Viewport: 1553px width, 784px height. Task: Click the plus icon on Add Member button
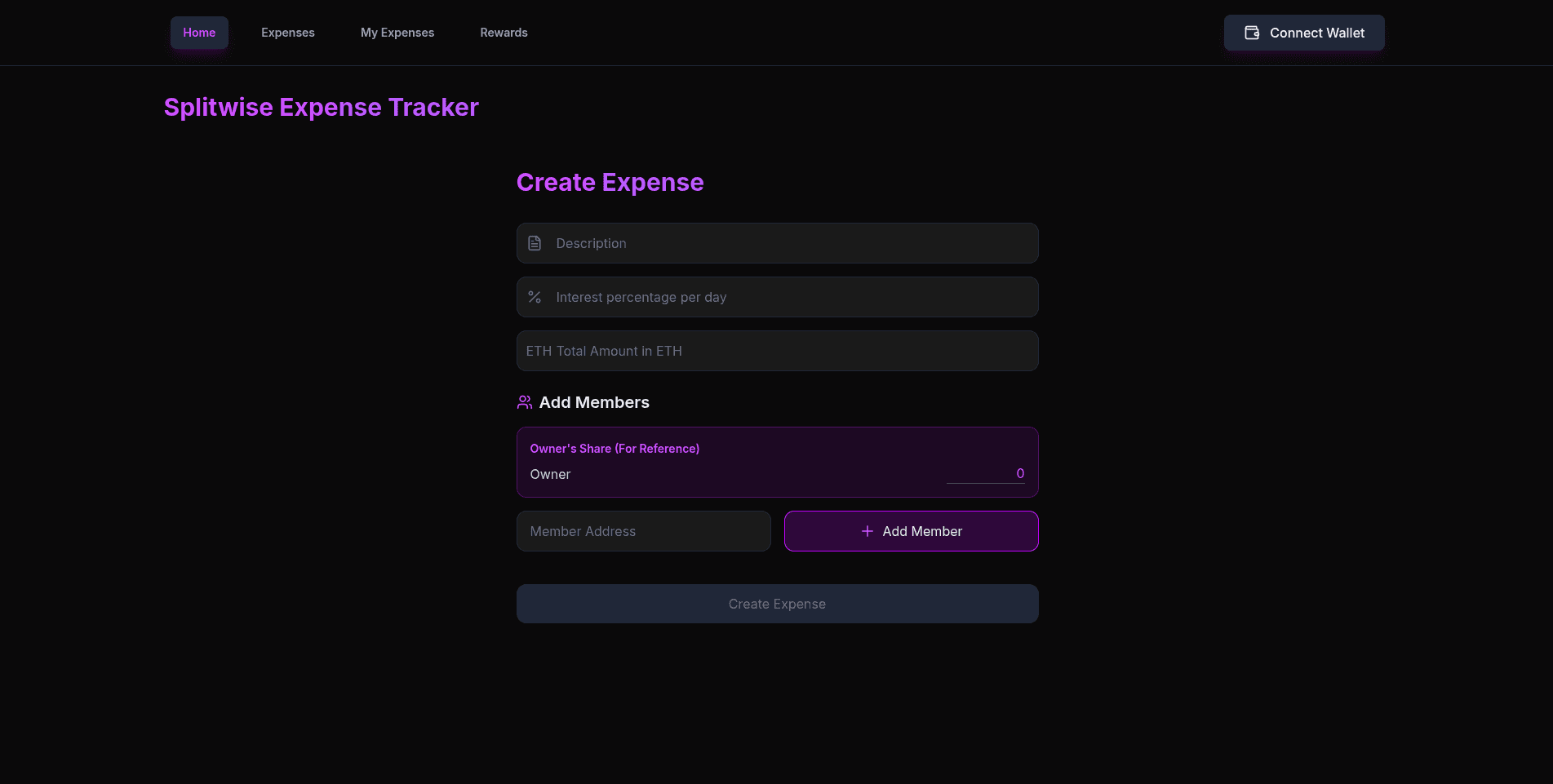[867, 531]
